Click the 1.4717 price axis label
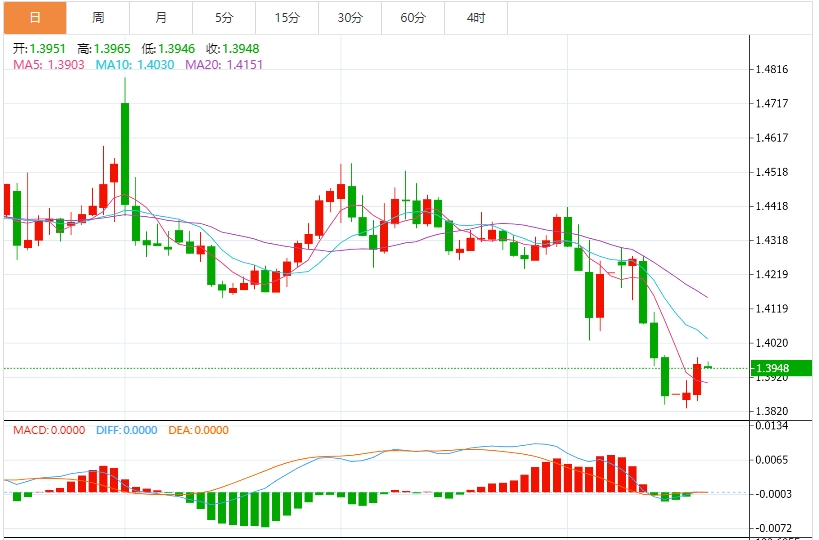The height and width of the screenshot is (540, 819). 772,103
